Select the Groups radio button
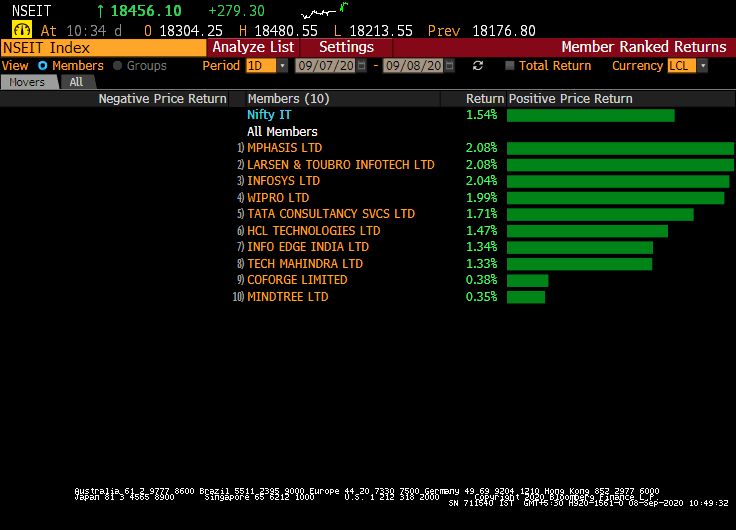The width and height of the screenshot is (736, 530). click(x=117, y=66)
